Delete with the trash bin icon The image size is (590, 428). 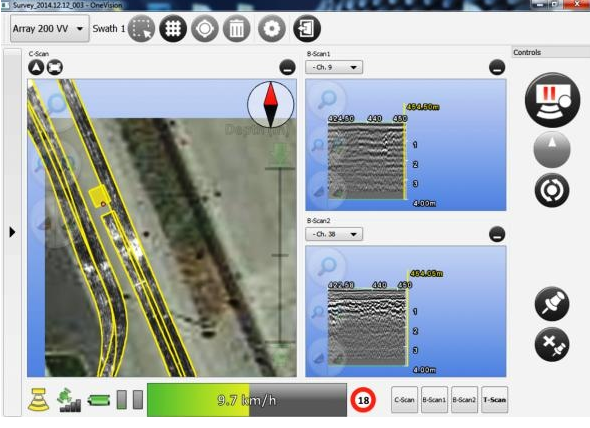[x=237, y=29]
